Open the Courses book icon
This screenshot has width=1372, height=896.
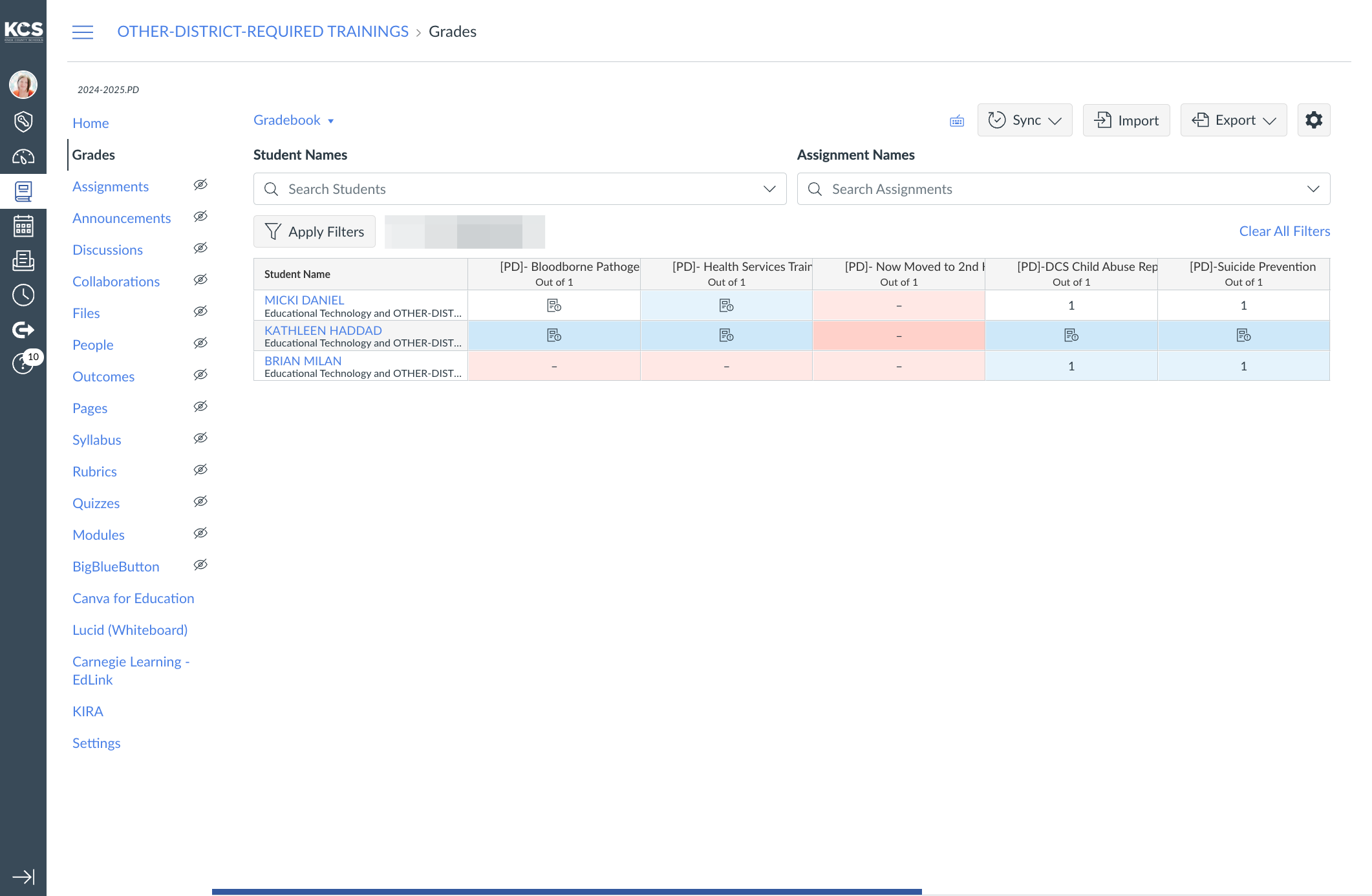pos(23,191)
